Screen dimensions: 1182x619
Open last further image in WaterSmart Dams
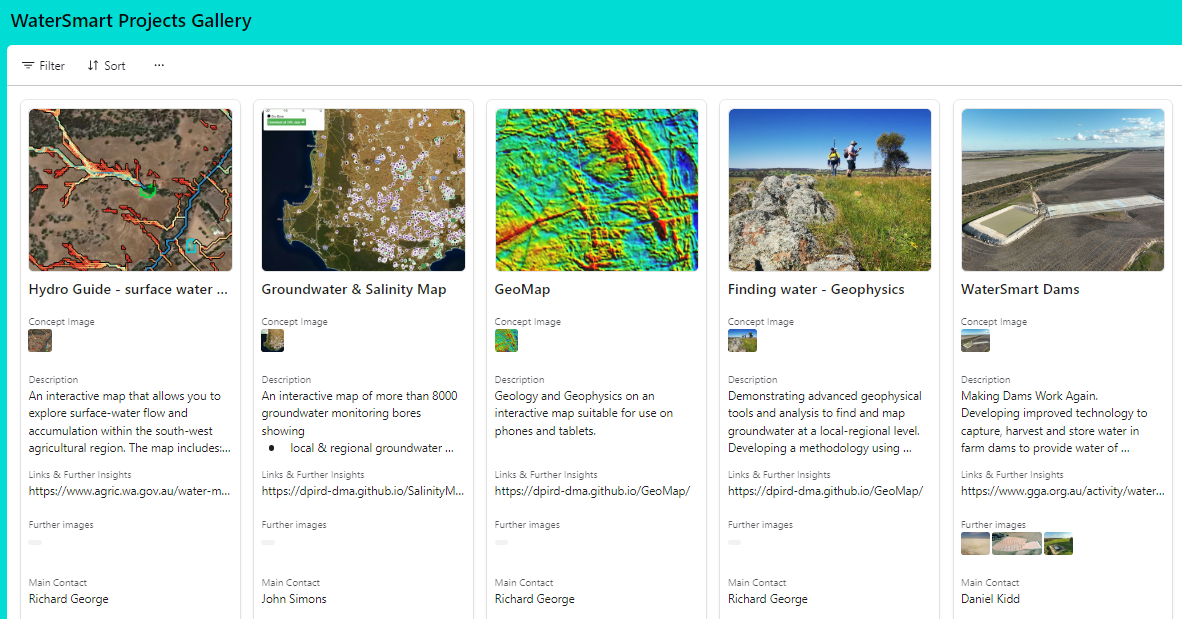1058,543
